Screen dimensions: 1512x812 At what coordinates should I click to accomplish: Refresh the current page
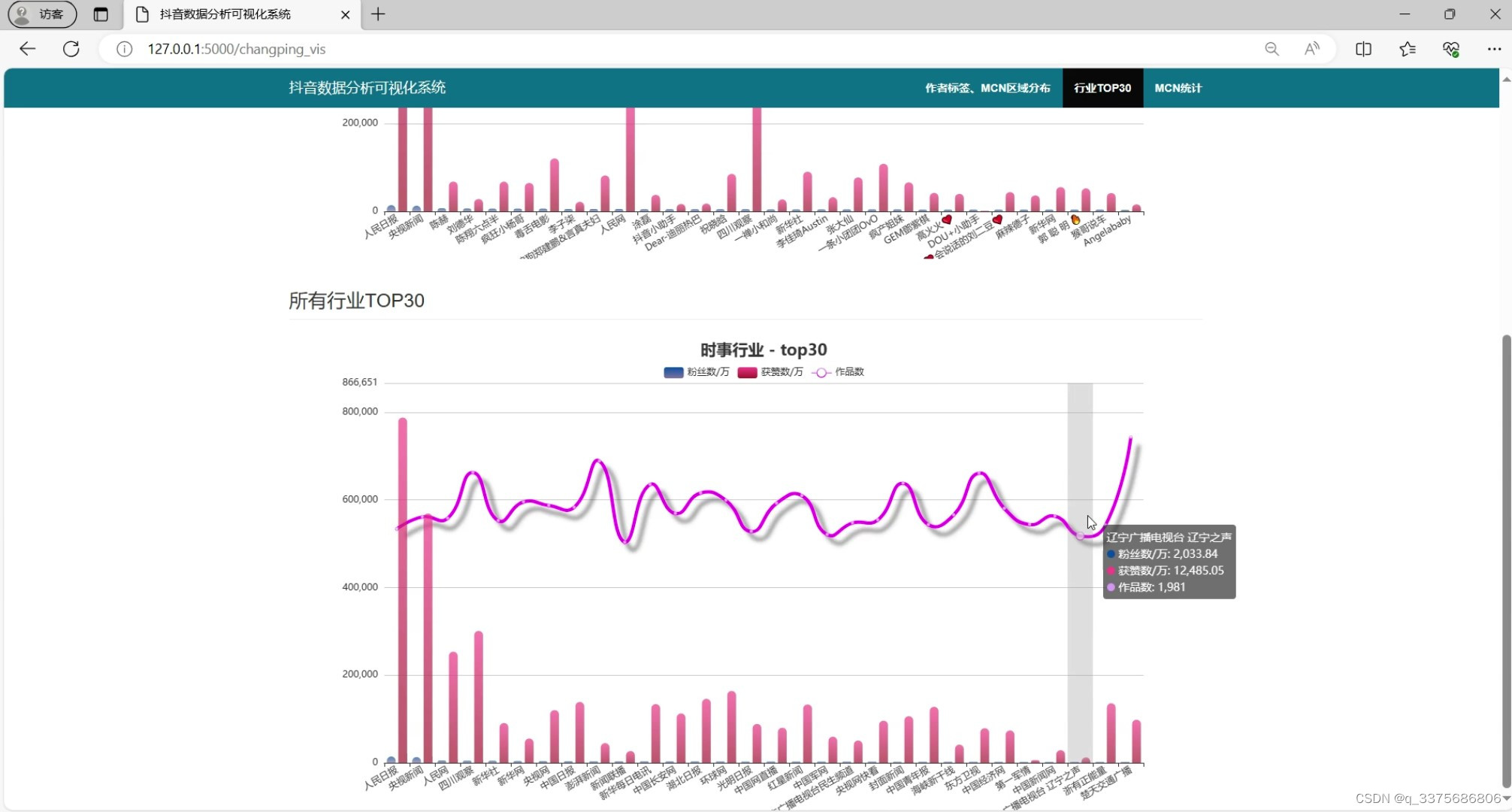coord(71,49)
